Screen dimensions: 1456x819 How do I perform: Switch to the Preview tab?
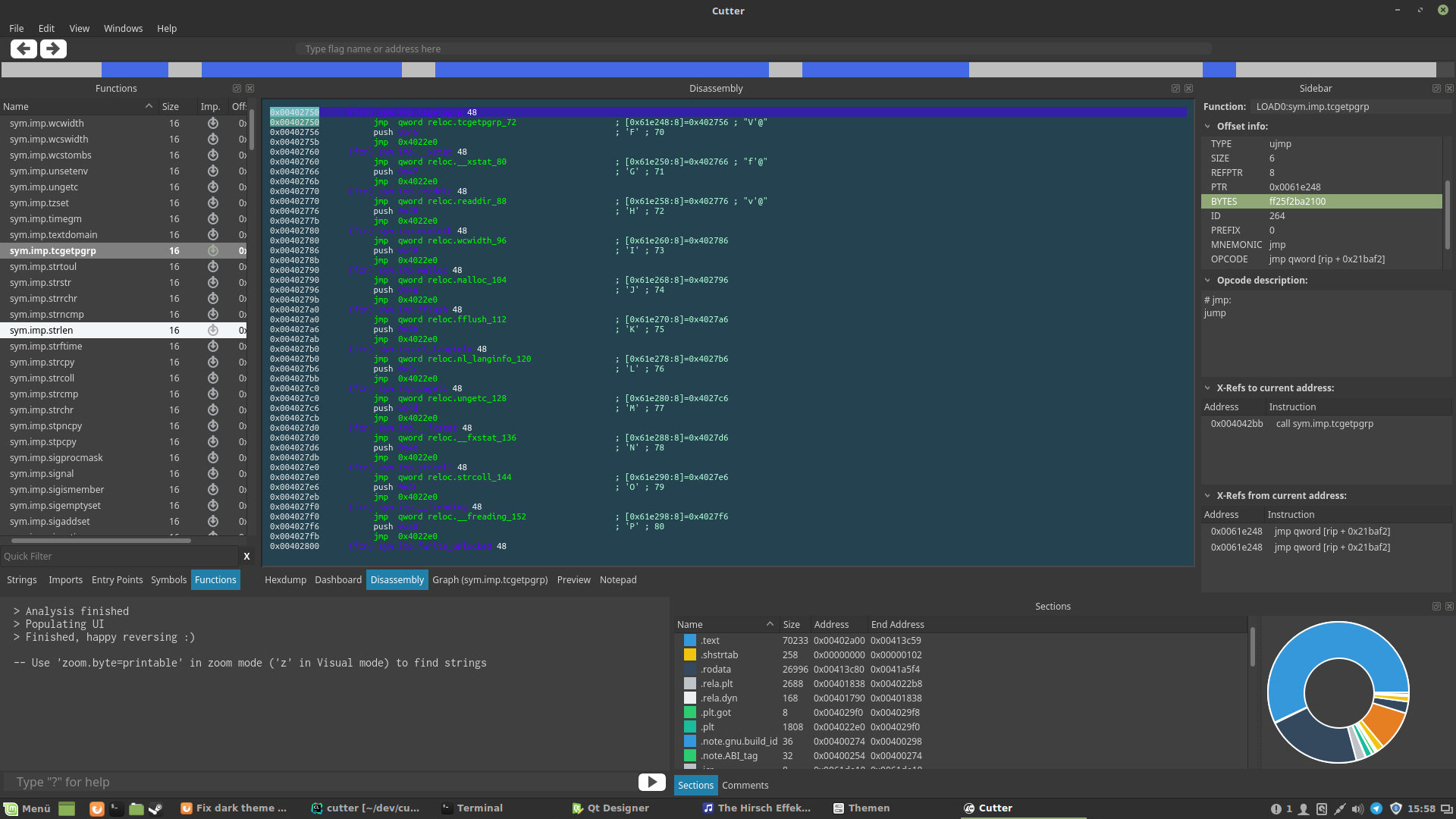573,580
